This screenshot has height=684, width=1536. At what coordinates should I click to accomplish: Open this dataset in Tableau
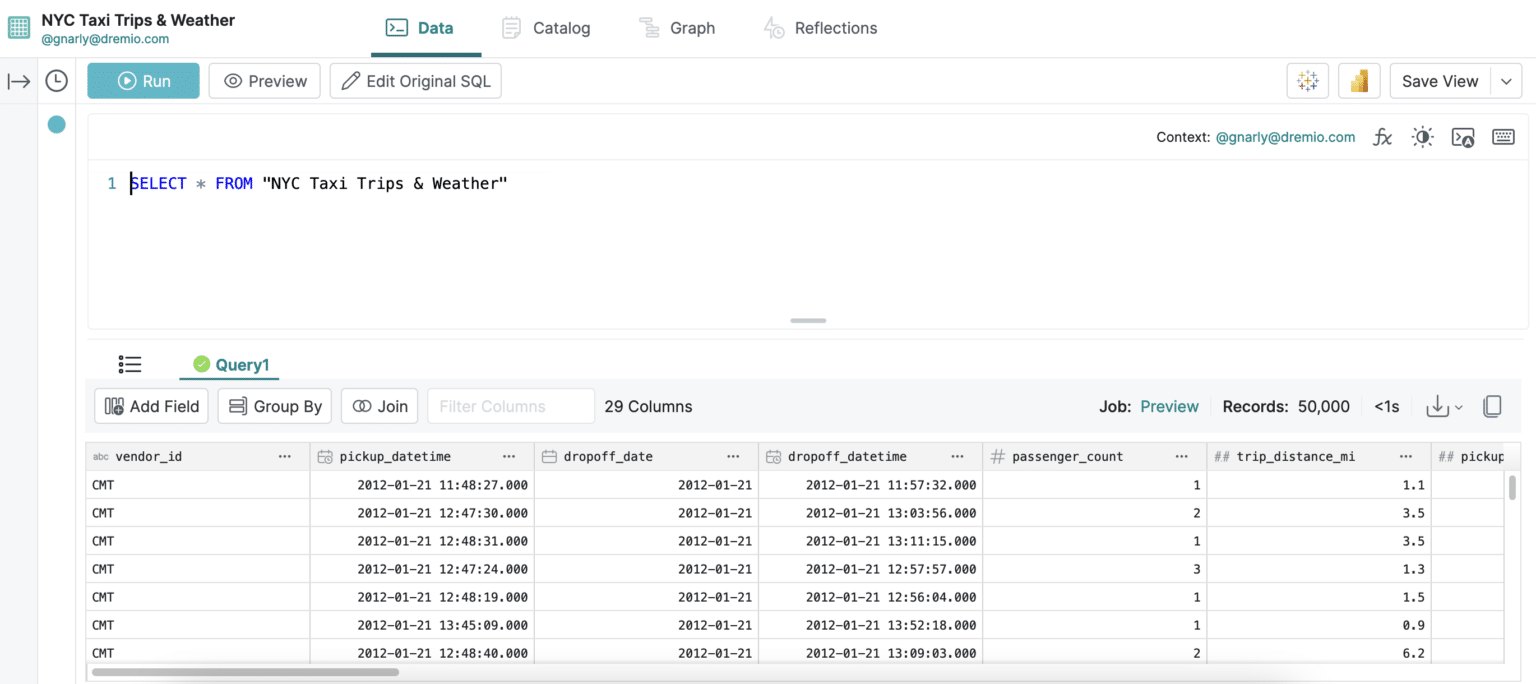[x=1308, y=80]
